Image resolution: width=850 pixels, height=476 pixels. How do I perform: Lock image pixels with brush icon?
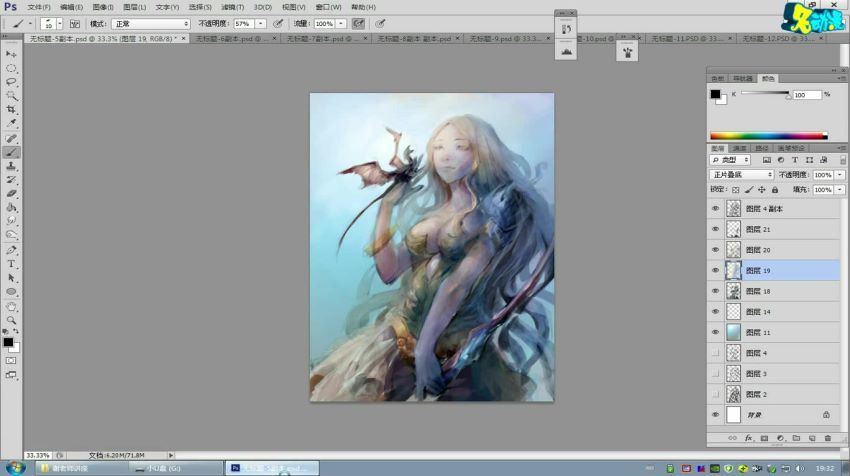(749, 190)
